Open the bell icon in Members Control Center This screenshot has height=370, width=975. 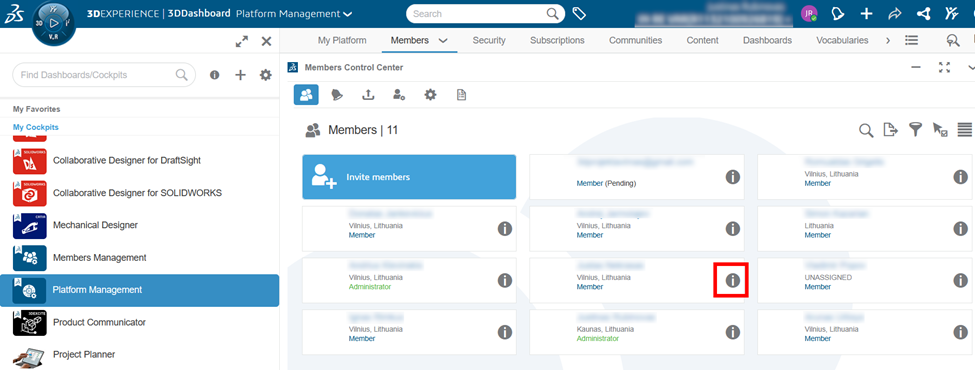click(336, 95)
